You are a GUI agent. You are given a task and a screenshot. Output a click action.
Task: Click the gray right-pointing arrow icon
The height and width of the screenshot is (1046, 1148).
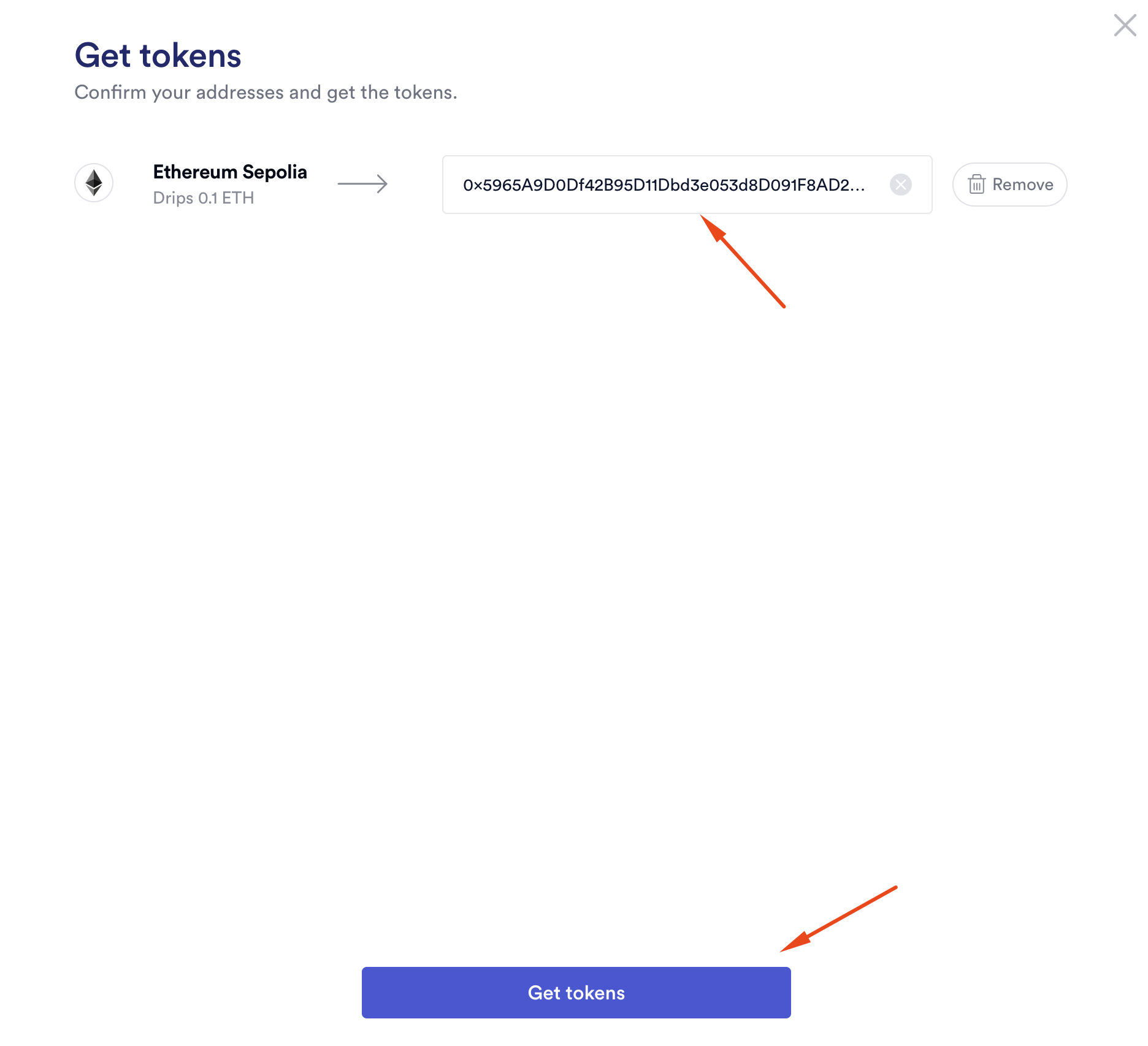point(362,183)
